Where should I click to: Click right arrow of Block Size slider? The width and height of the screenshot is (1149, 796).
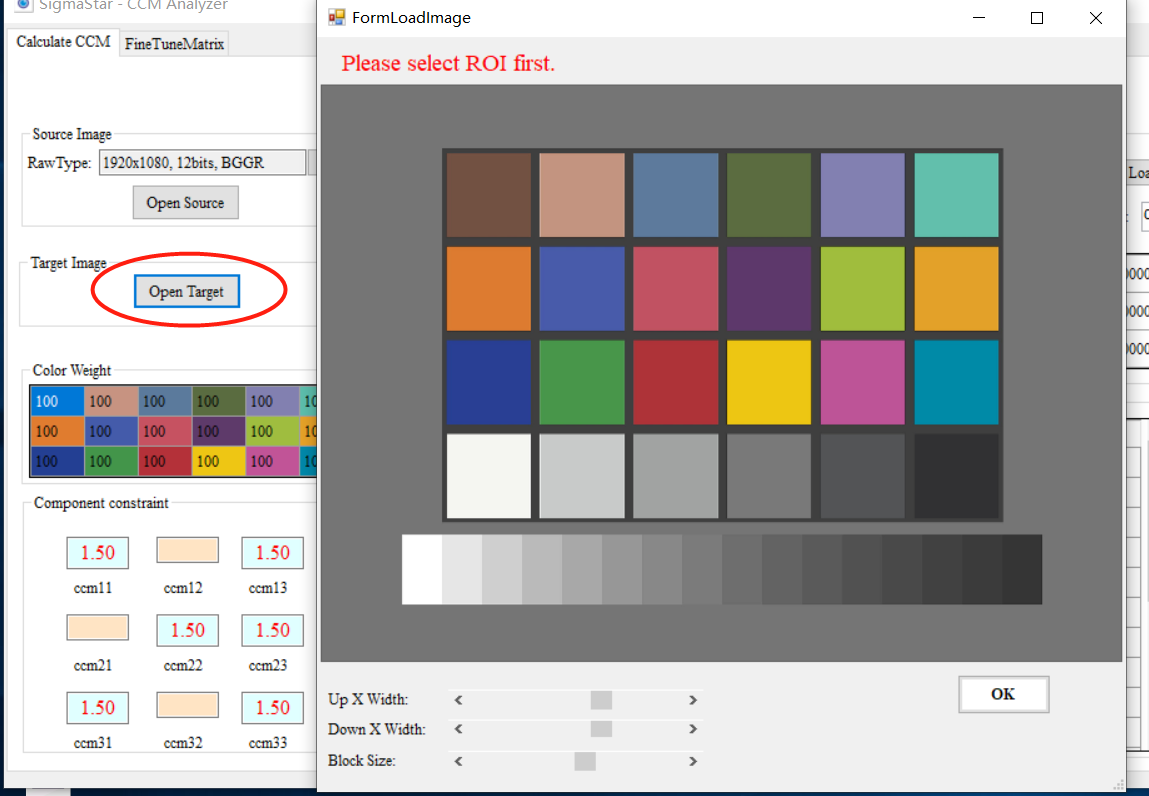[x=692, y=761]
